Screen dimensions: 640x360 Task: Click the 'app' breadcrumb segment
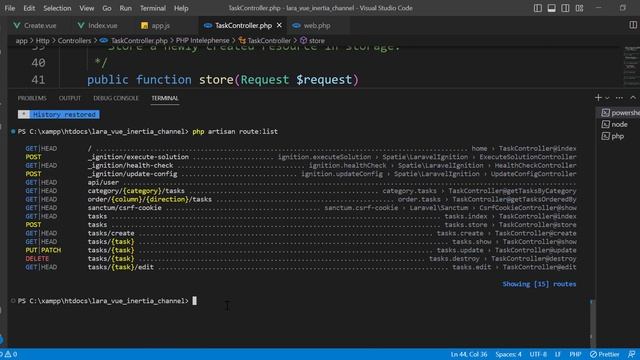click(x=22, y=40)
